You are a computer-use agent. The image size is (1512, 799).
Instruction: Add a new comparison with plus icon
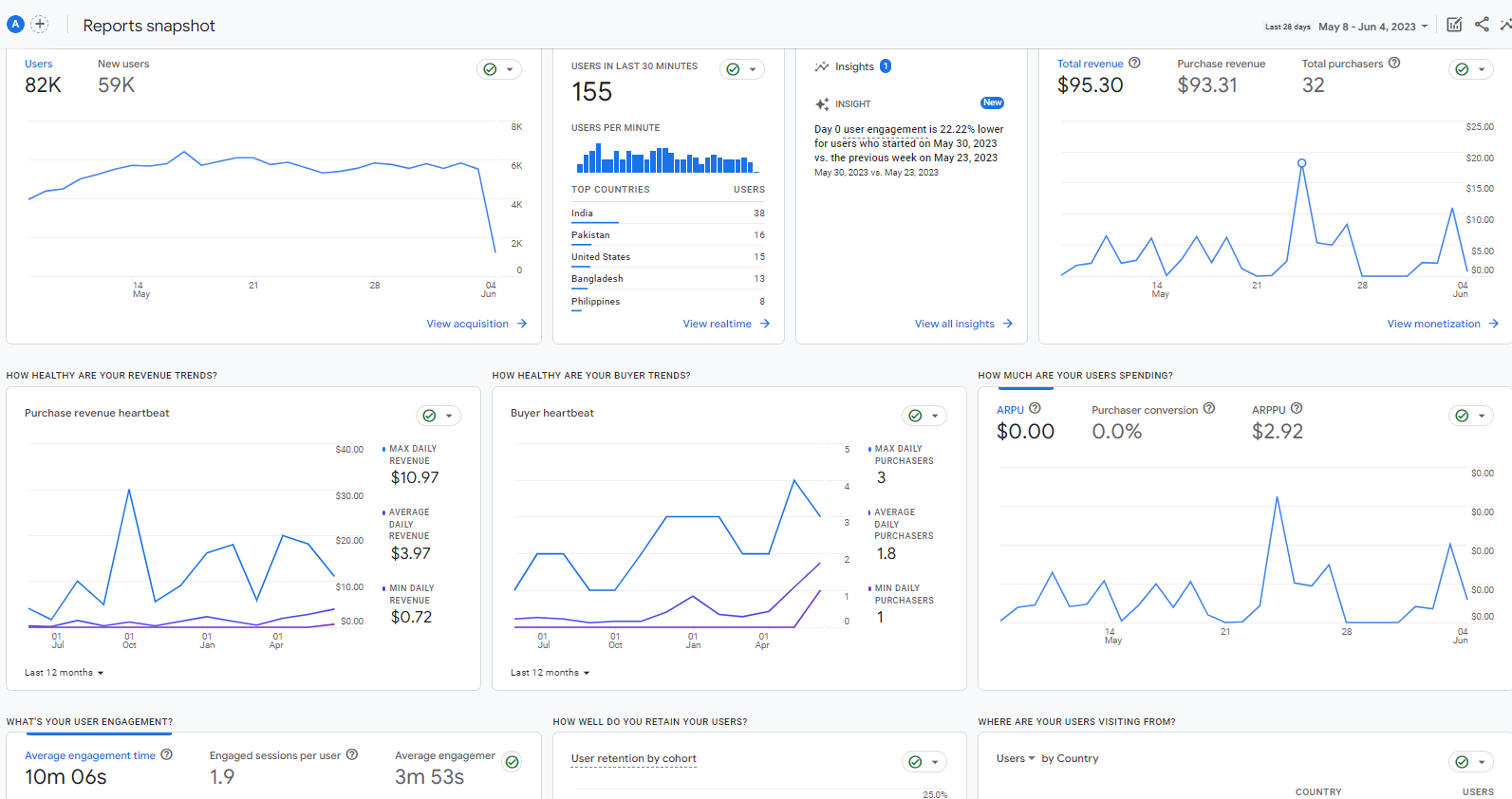[x=40, y=25]
